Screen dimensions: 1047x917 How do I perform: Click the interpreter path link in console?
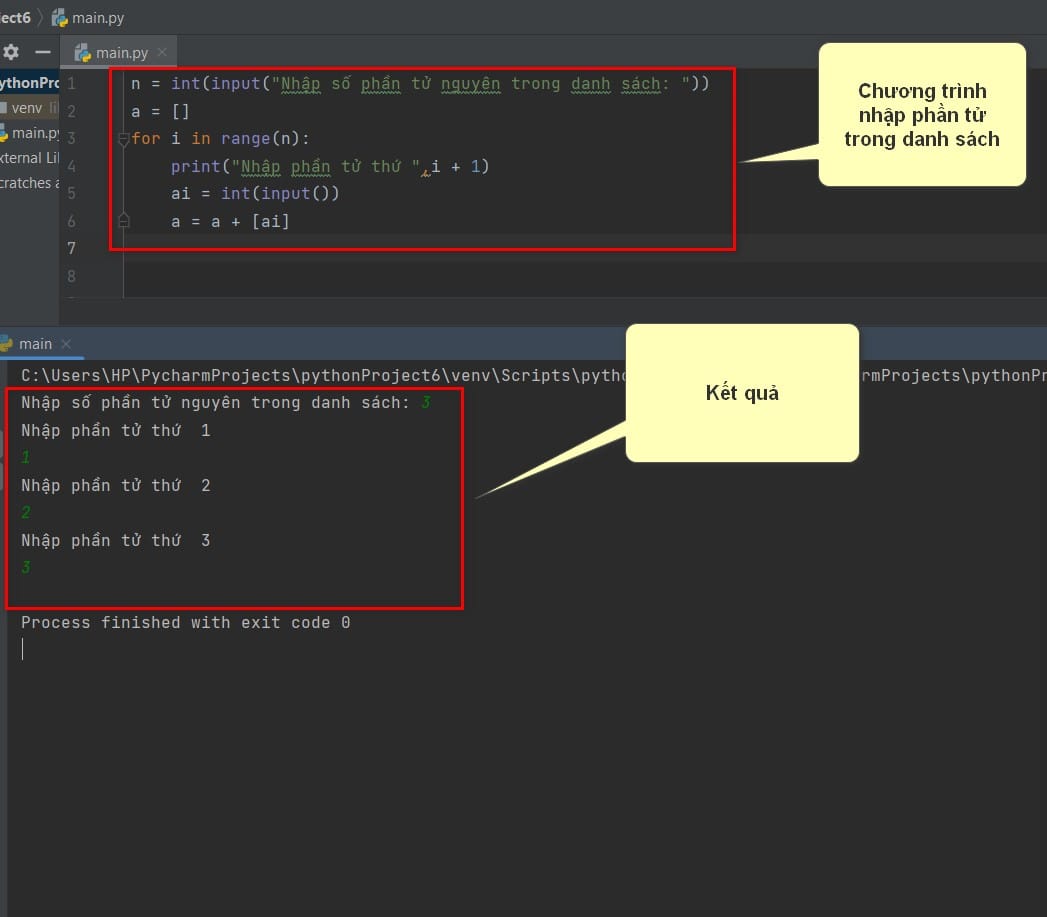324,375
